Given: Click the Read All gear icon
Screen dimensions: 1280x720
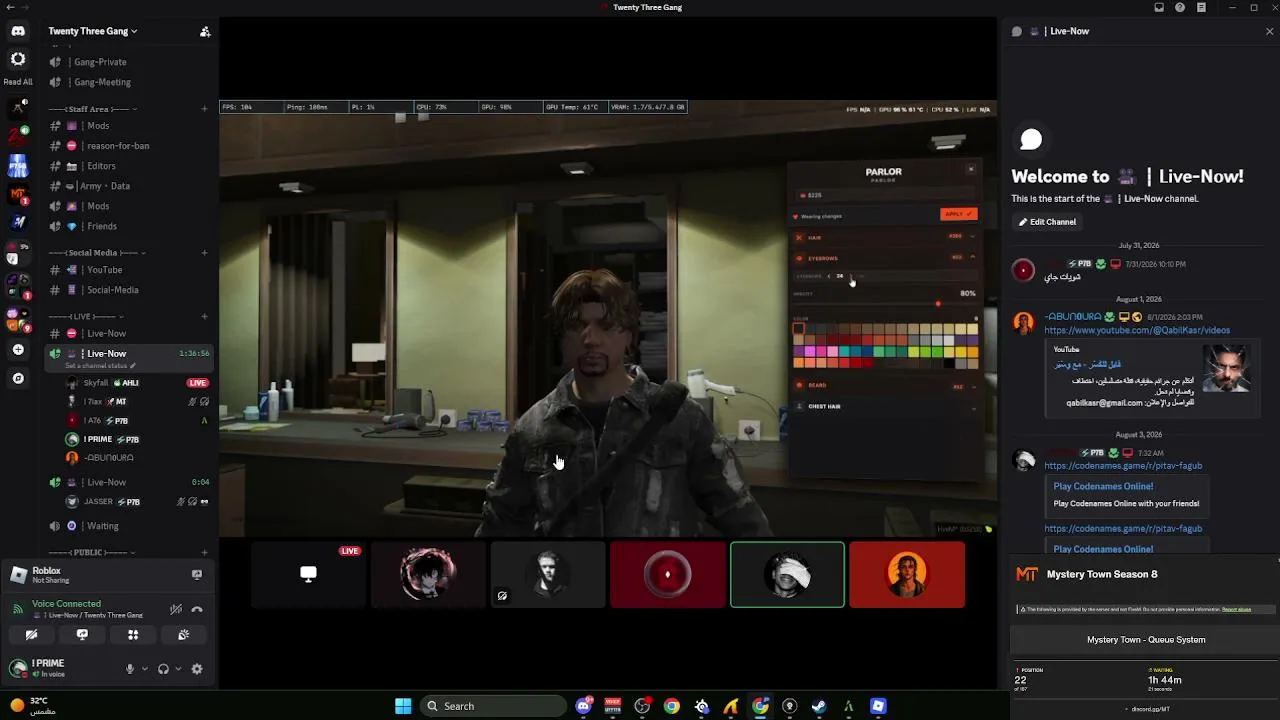Looking at the screenshot, I should (x=18, y=60).
